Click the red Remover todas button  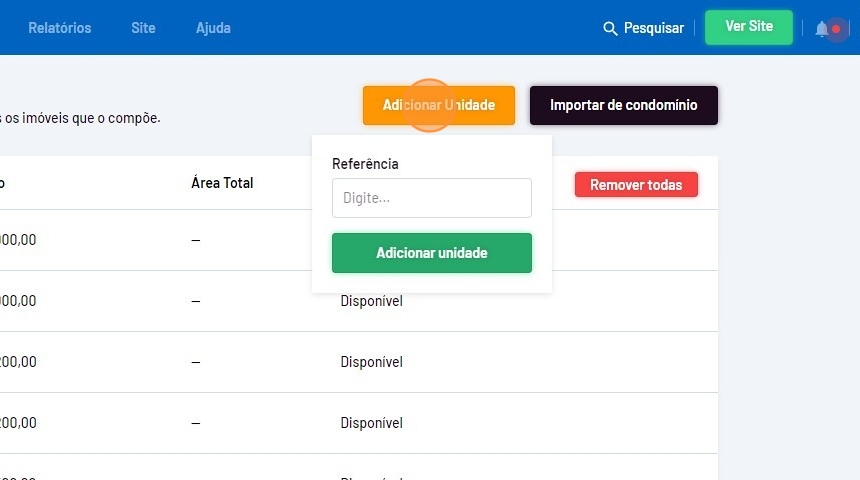(x=636, y=185)
